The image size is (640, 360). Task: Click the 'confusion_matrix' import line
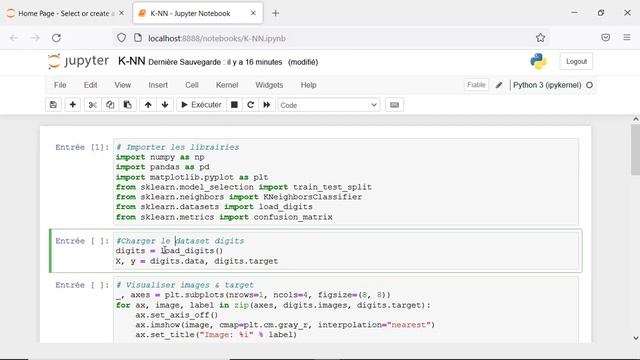[x=224, y=217]
